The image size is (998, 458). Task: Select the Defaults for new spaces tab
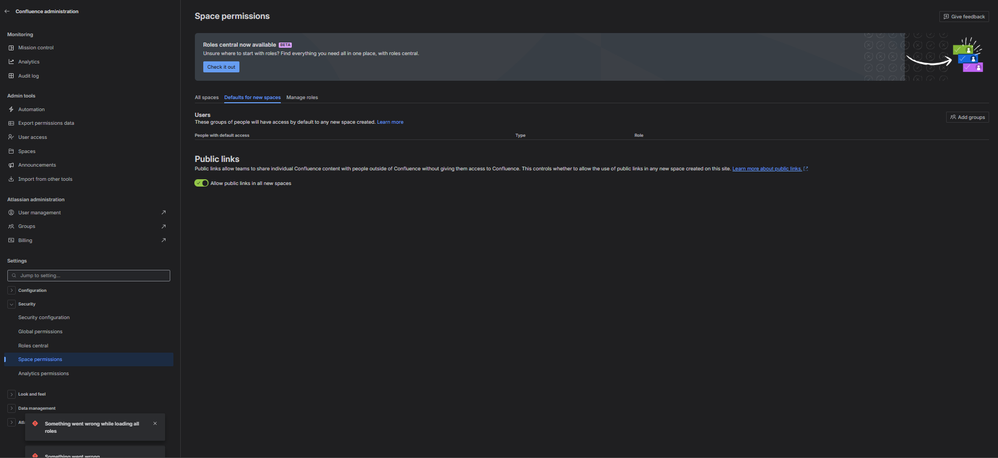pyautogui.click(x=252, y=97)
